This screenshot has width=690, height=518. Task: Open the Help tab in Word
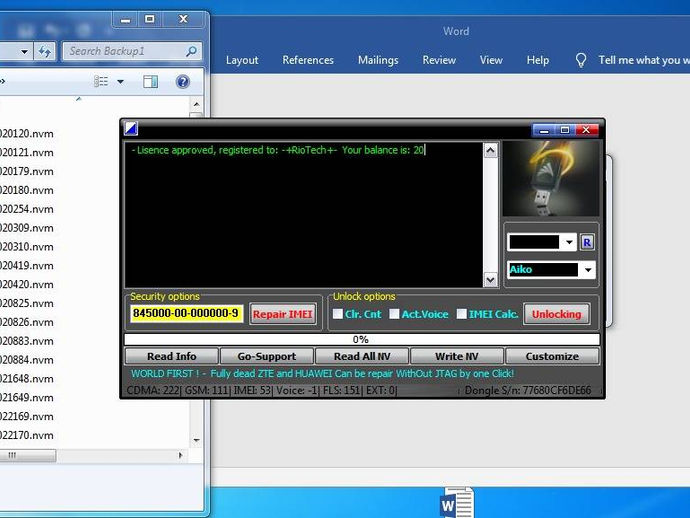coord(538,60)
